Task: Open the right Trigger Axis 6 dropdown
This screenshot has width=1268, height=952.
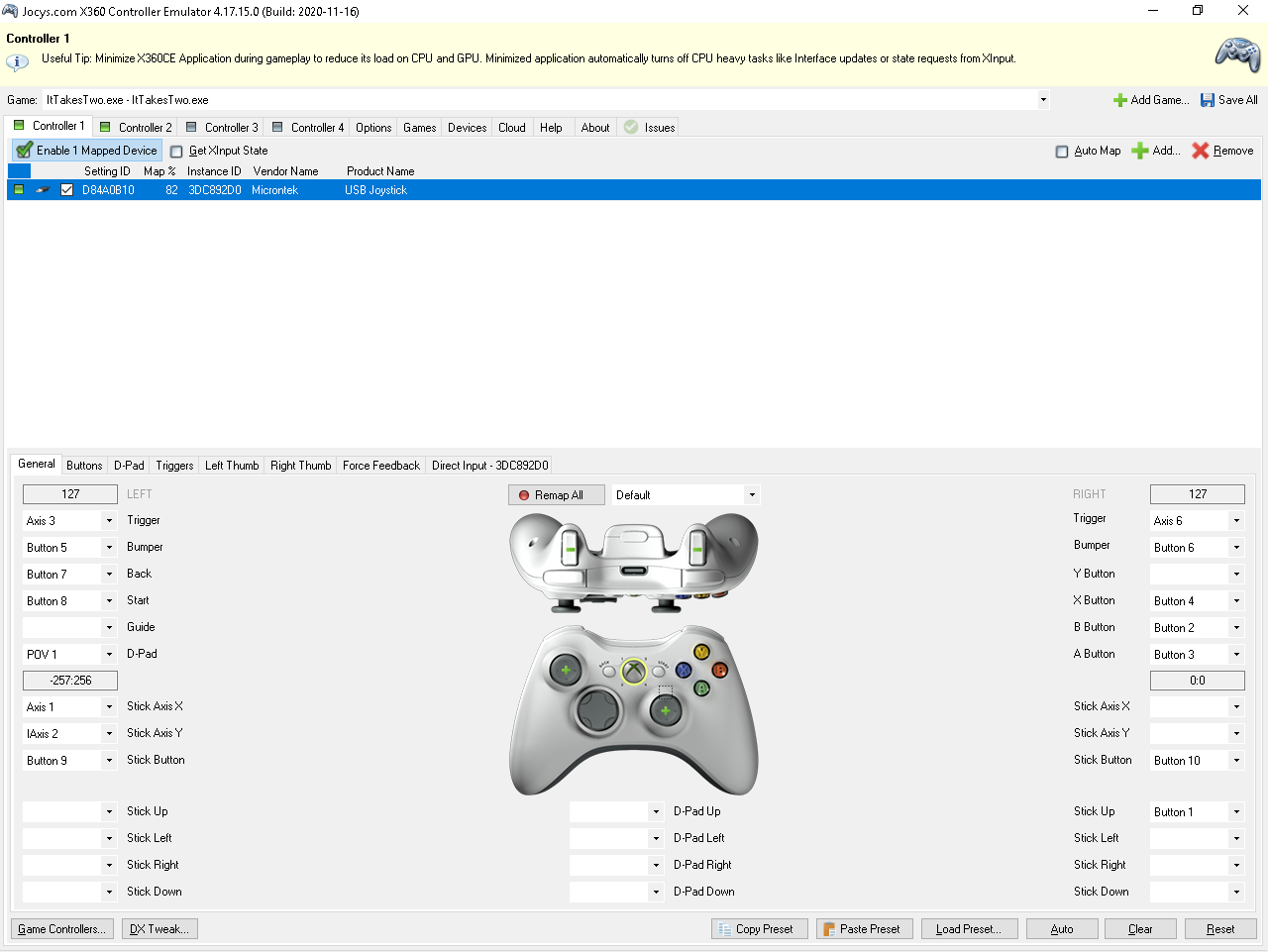Action: click(x=1236, y=521)
